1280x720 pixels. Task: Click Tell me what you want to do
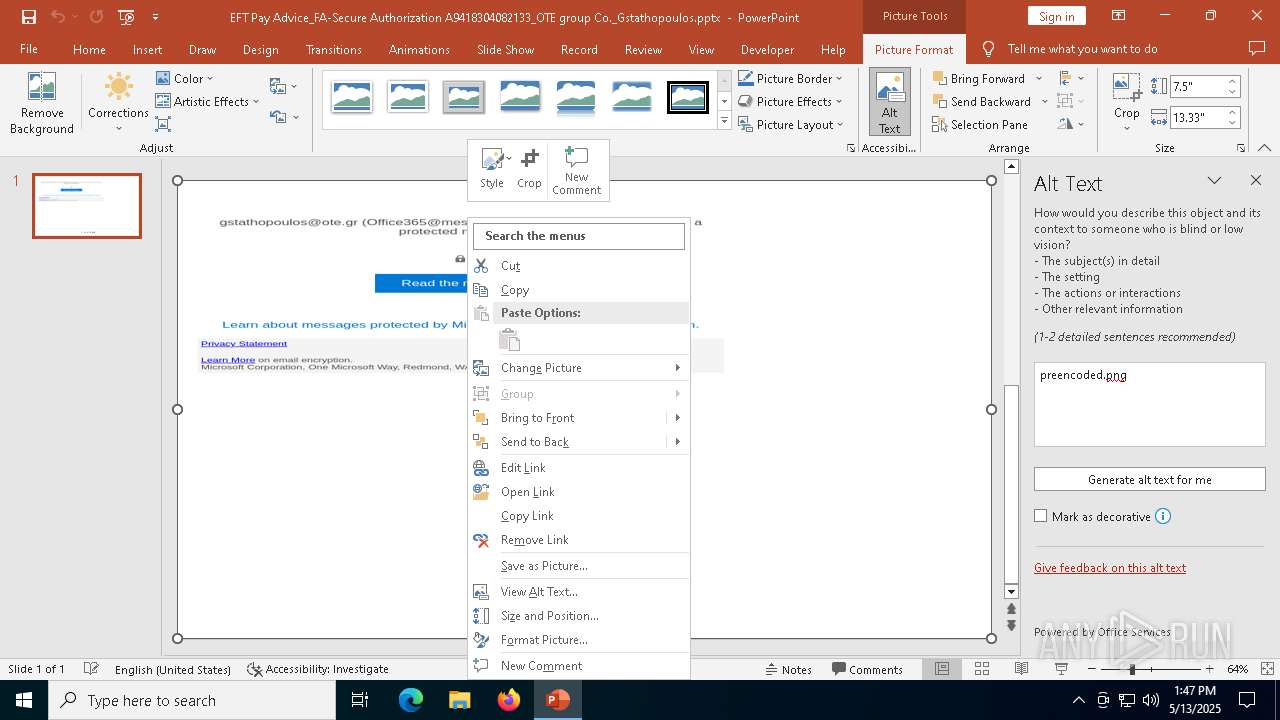coord(1082,49)
